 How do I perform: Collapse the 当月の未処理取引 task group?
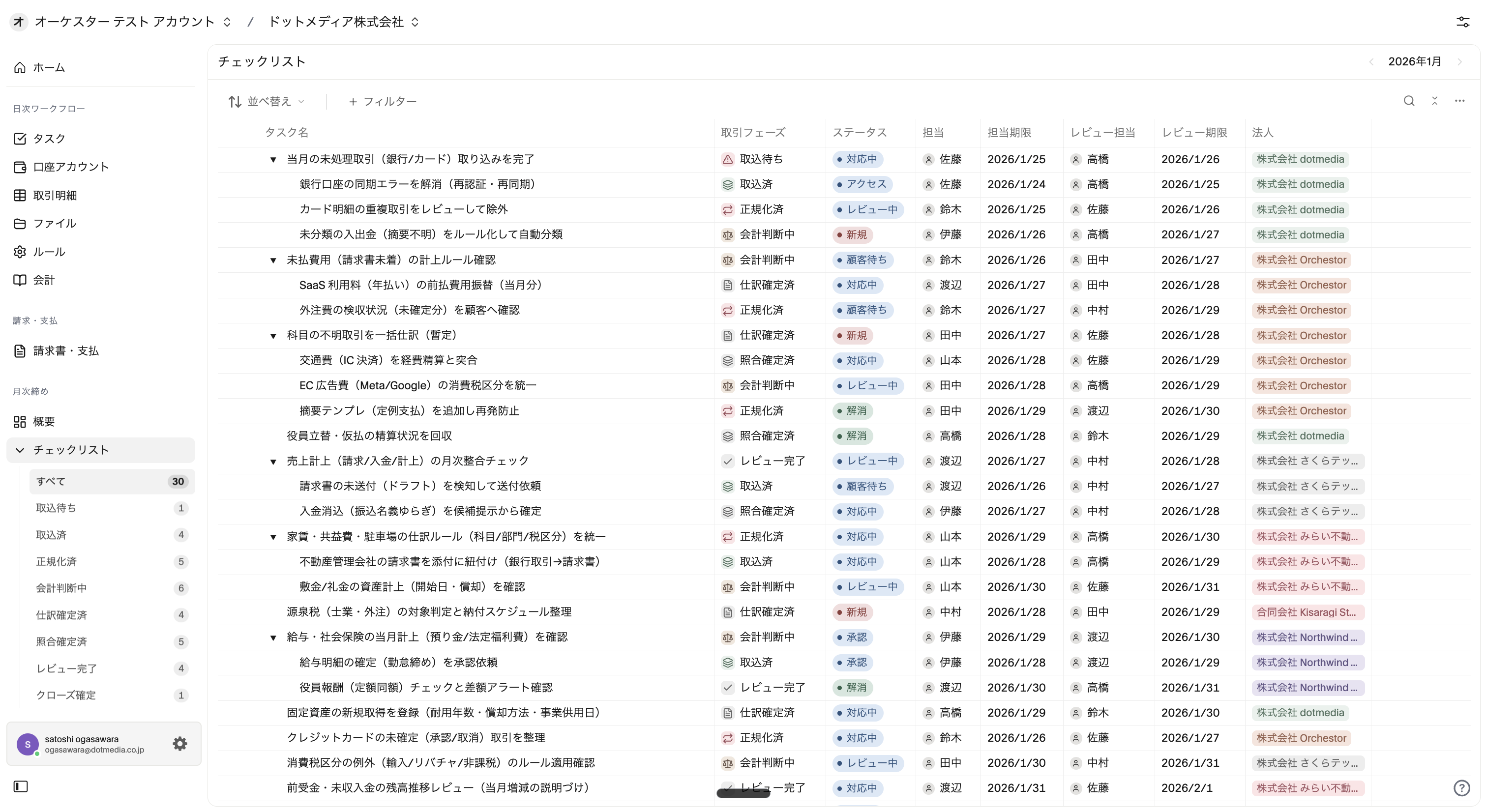pyautogui.click(x=273, y=160)
